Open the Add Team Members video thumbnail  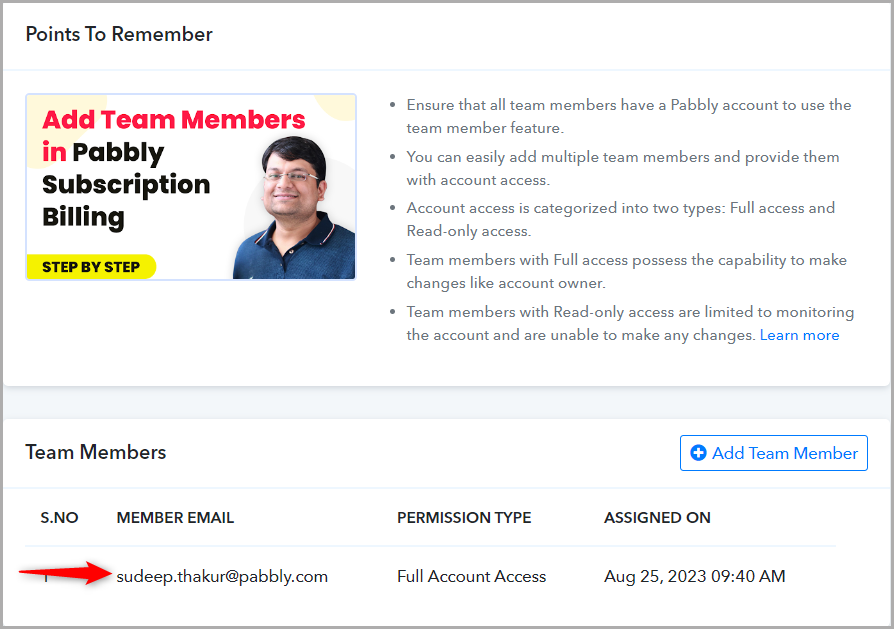191,186
